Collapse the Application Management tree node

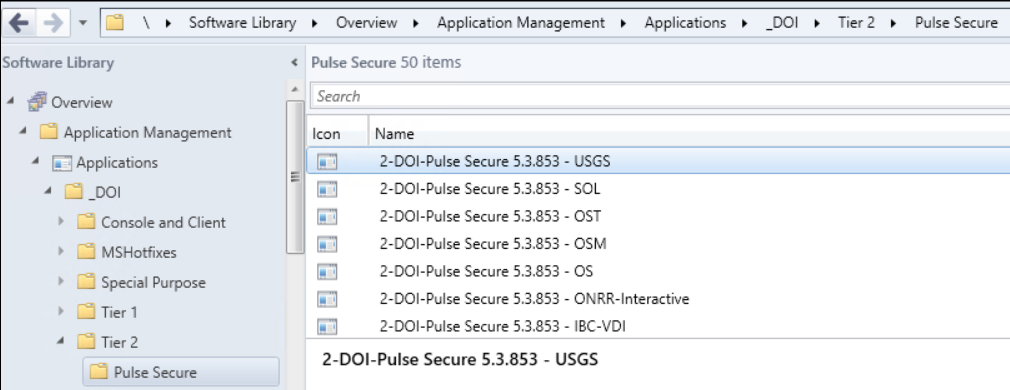[24, 132]
